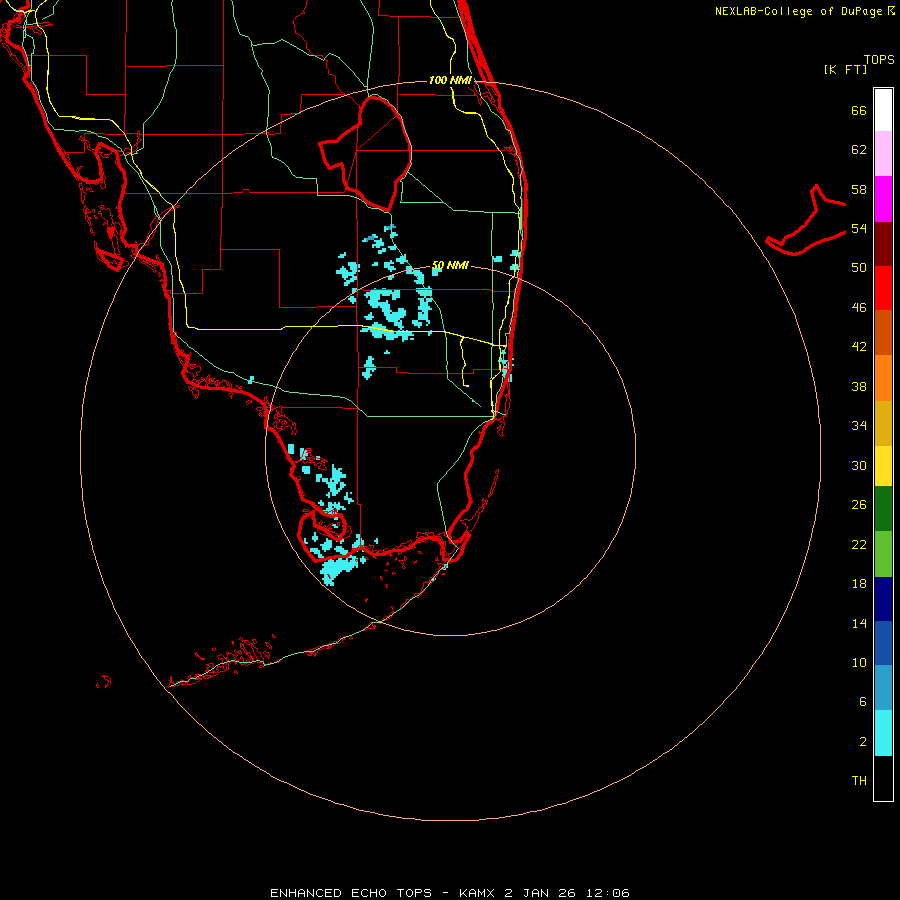Select the 2 legend value
The image size is (900, 900).
[862, 742]
